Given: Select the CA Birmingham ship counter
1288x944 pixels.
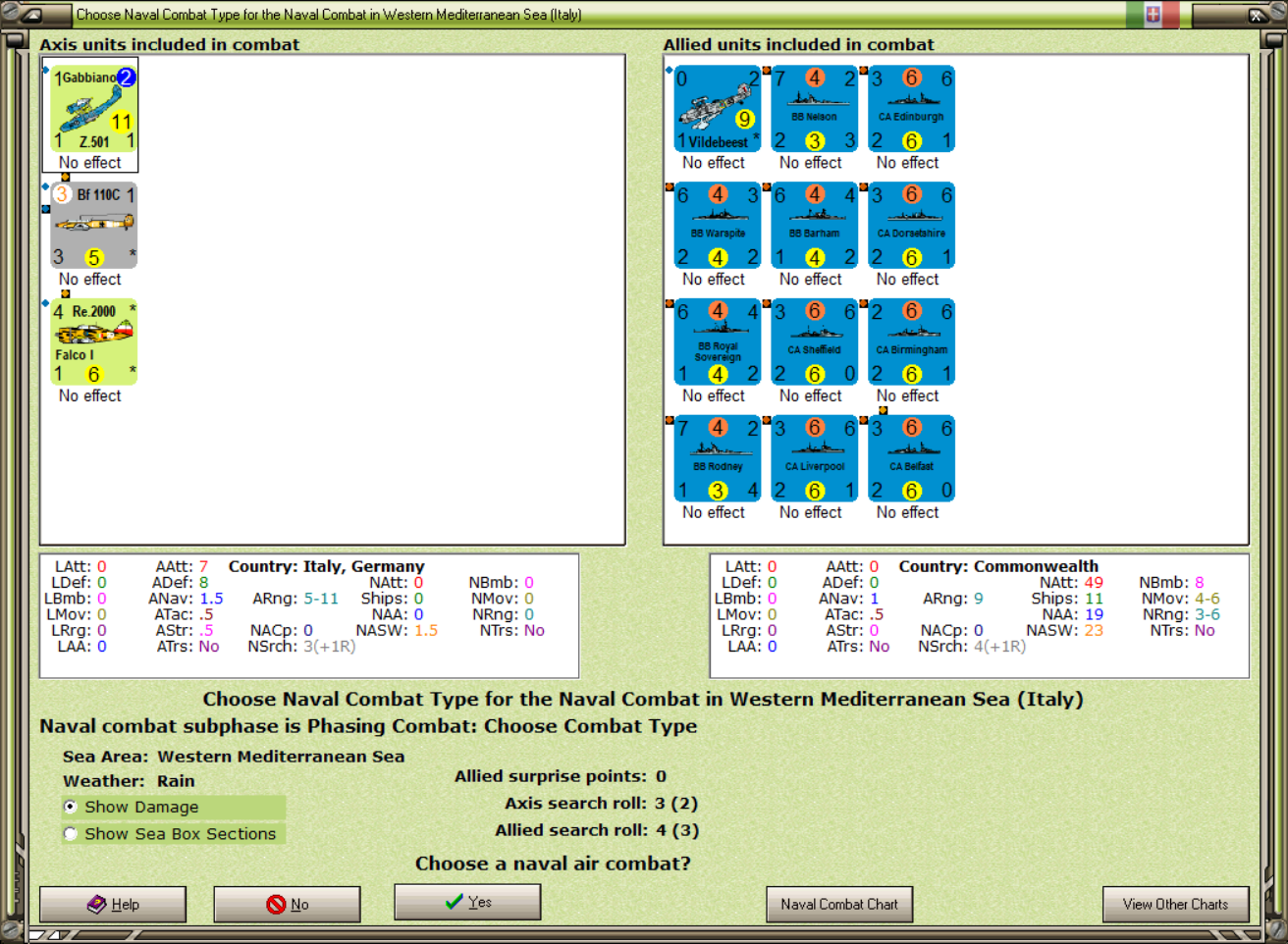Looking at the screenshot, I should pyautogui.click(x=912, y=342).
